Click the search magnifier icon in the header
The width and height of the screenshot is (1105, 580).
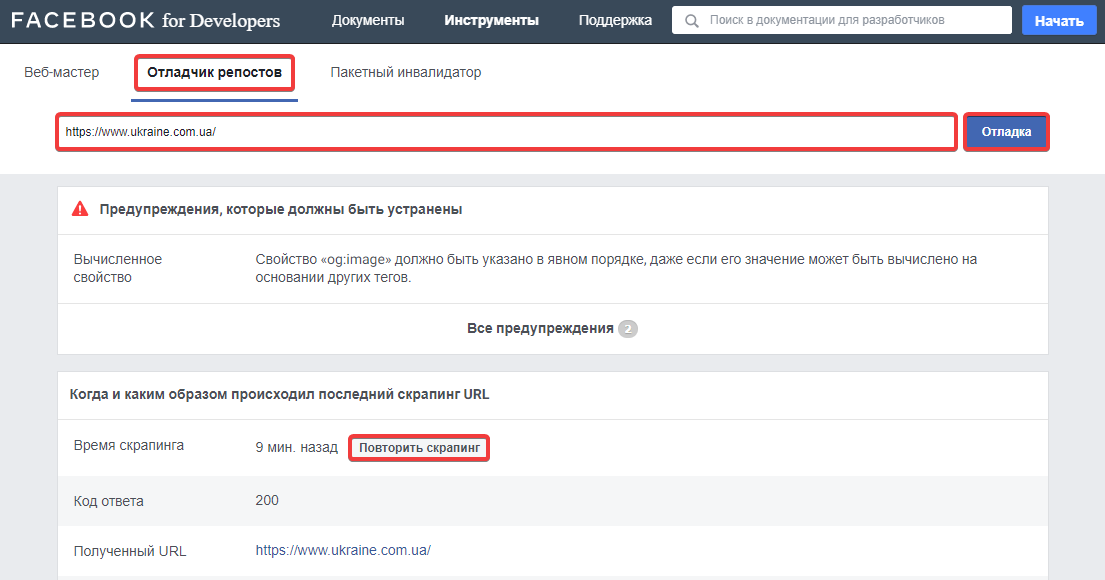pos(691,20)
